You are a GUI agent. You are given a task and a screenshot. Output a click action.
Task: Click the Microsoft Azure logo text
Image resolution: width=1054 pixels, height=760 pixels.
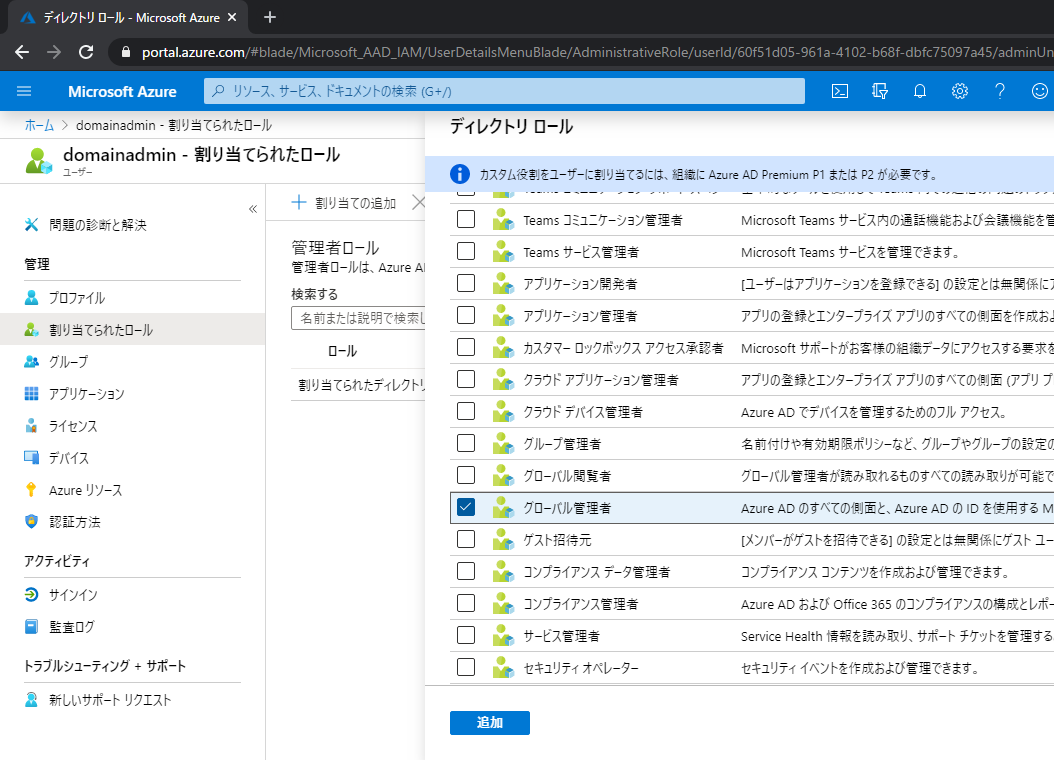coord(122,91)
